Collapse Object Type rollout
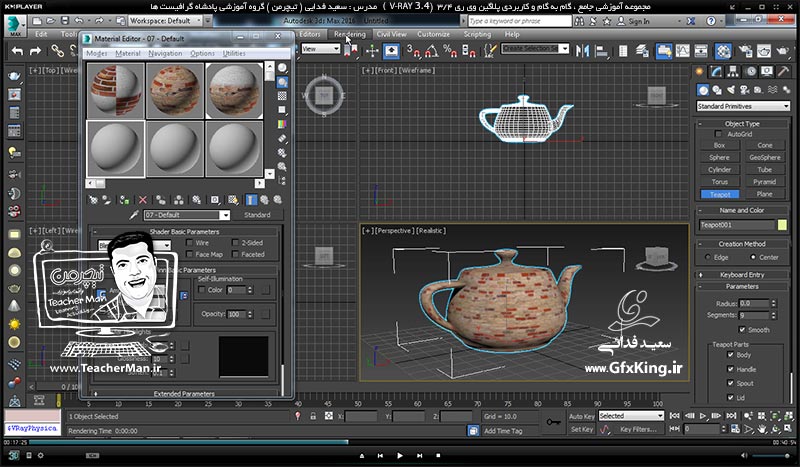The image size is (800, 467). 742,124
